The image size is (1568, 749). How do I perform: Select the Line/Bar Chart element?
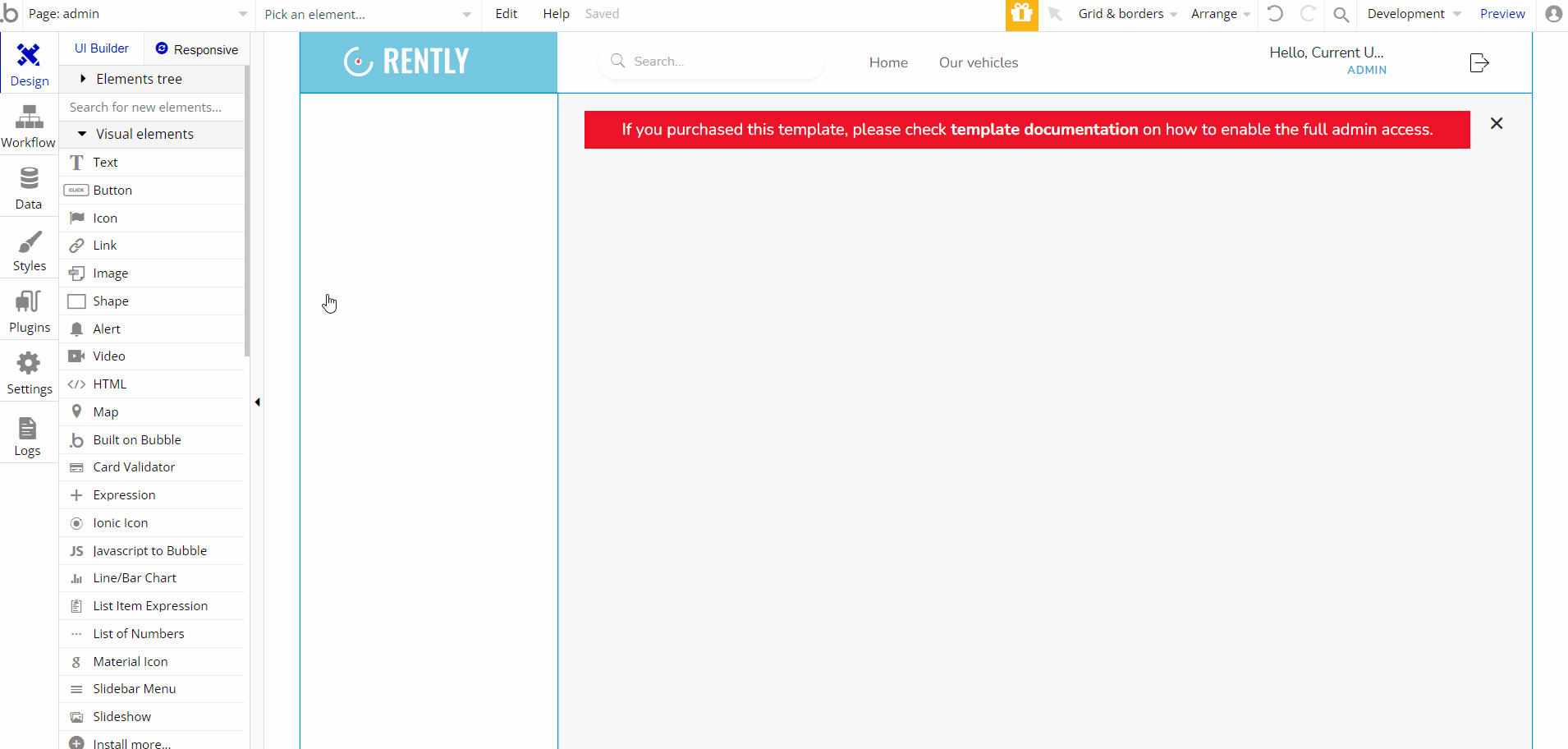tap(153, 578)
